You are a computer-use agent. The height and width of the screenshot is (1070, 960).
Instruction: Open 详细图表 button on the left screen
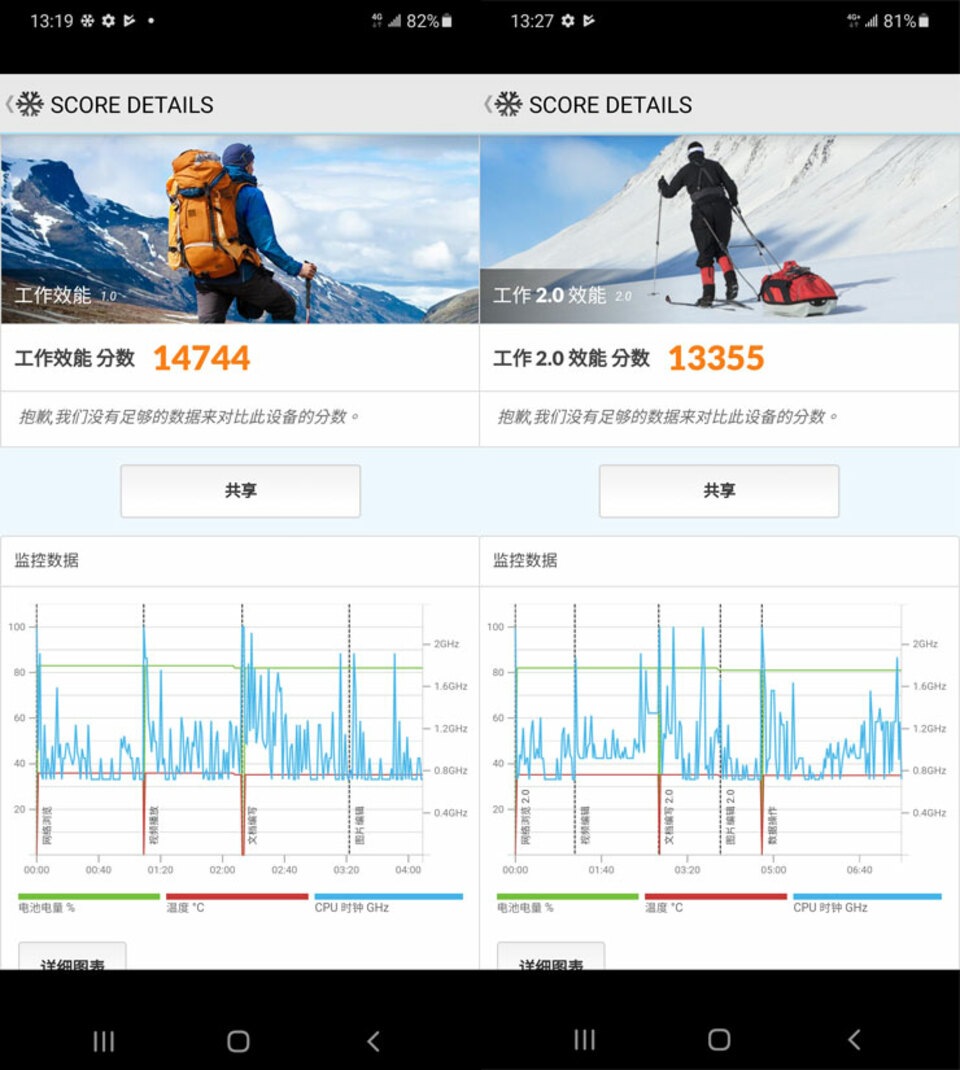click(72, 956)
